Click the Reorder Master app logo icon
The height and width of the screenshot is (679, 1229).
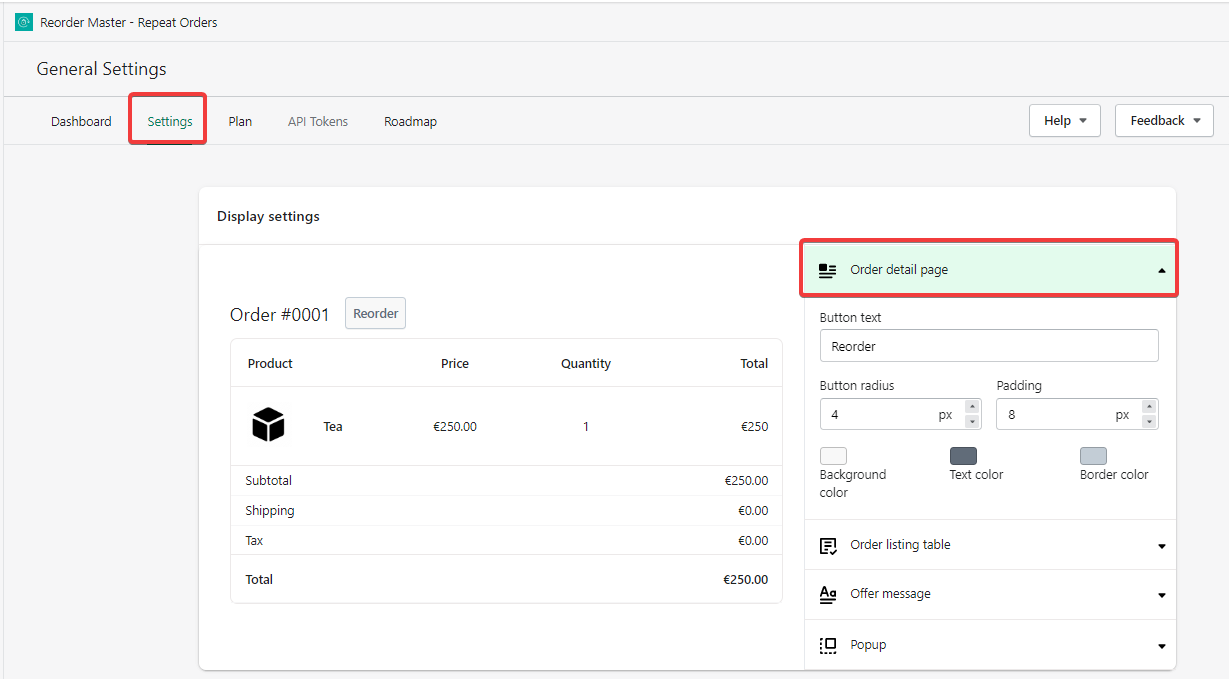[24, 22]
